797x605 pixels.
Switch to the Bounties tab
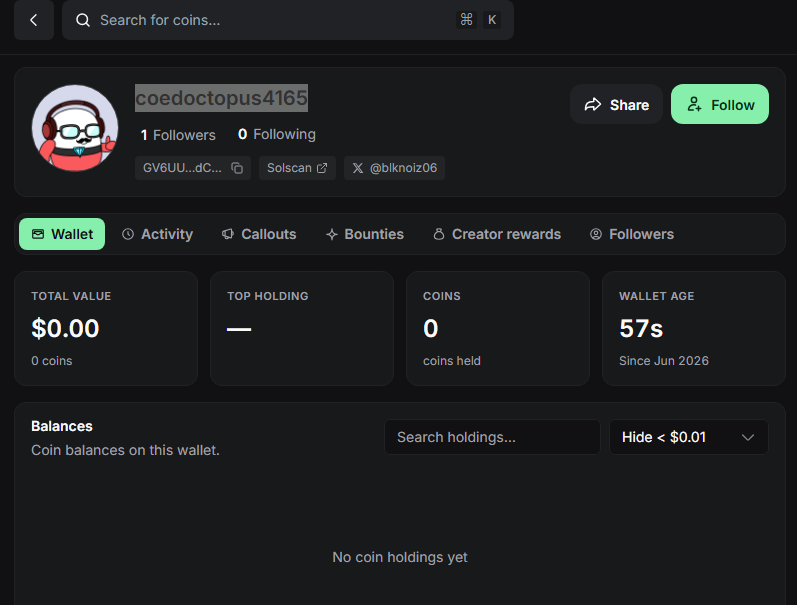[x=365, y=234]
